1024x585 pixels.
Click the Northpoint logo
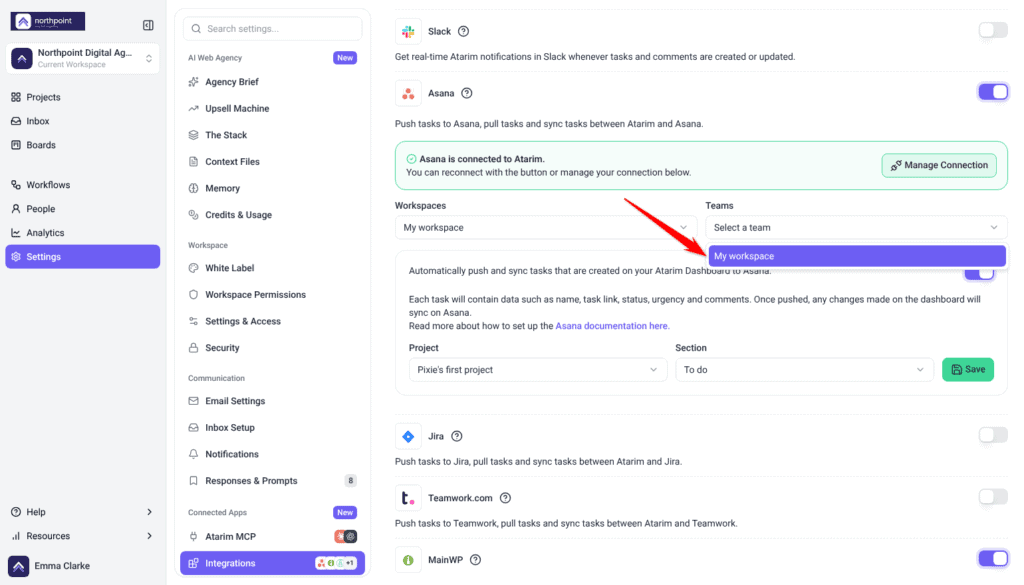[x=48, y=22]
